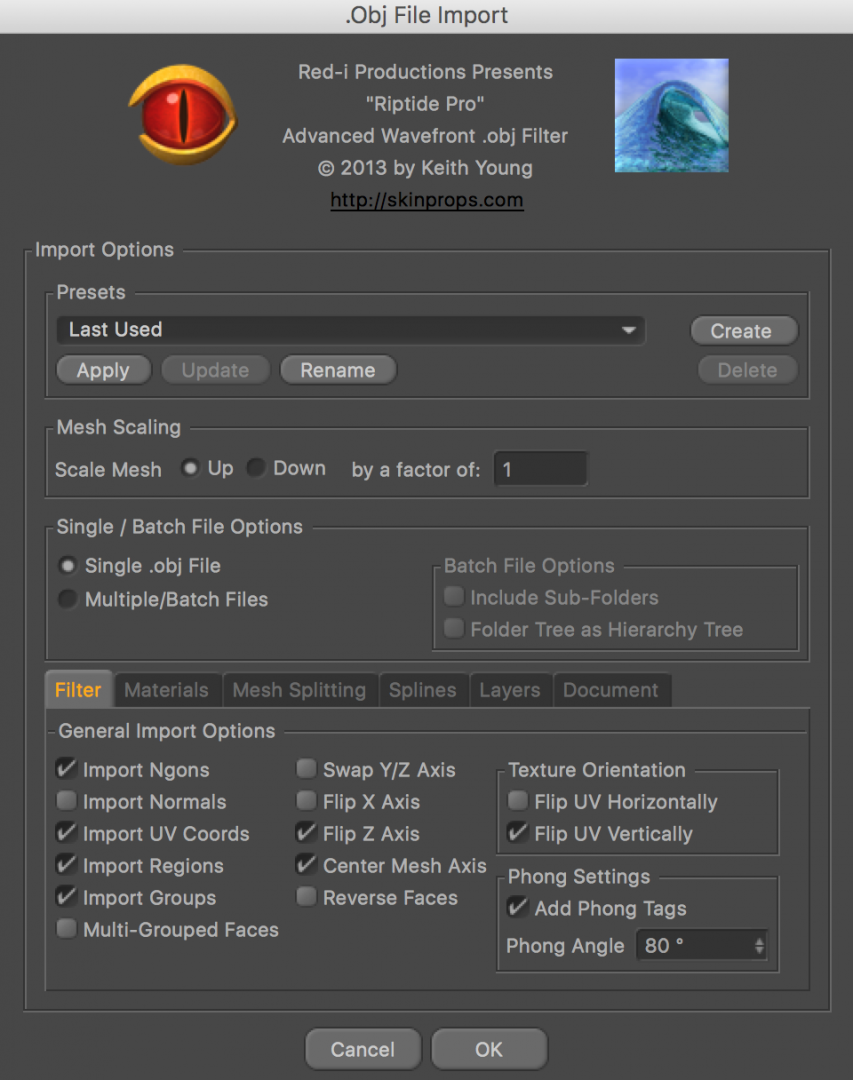This screenshot has height=1080, width=853.
Task: Click the Apply preset button
Action: tap(103, 370)
